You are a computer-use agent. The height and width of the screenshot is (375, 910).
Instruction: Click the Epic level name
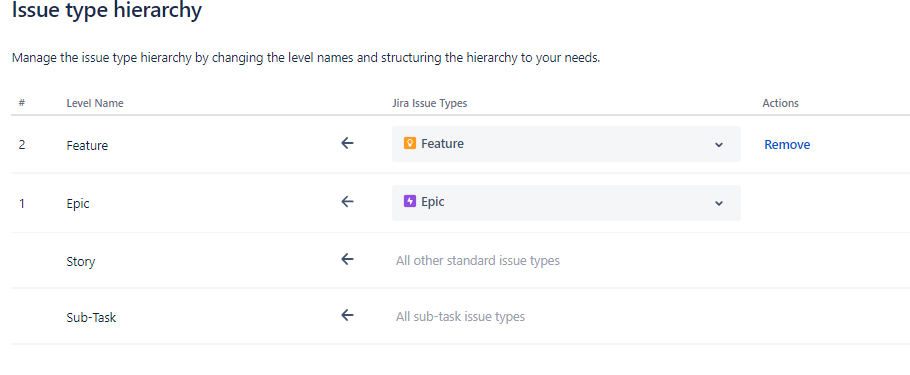(78, 204)
